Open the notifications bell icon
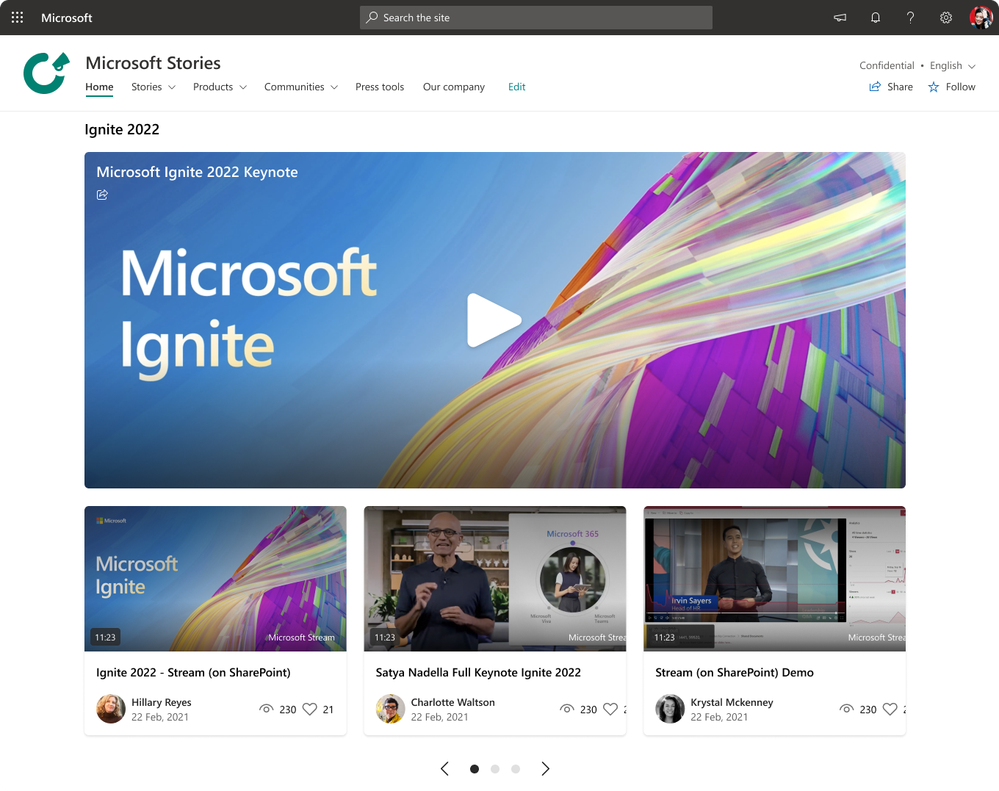This screenshot has height=791, width=999. pyautogui.click(x=875, y=18)
